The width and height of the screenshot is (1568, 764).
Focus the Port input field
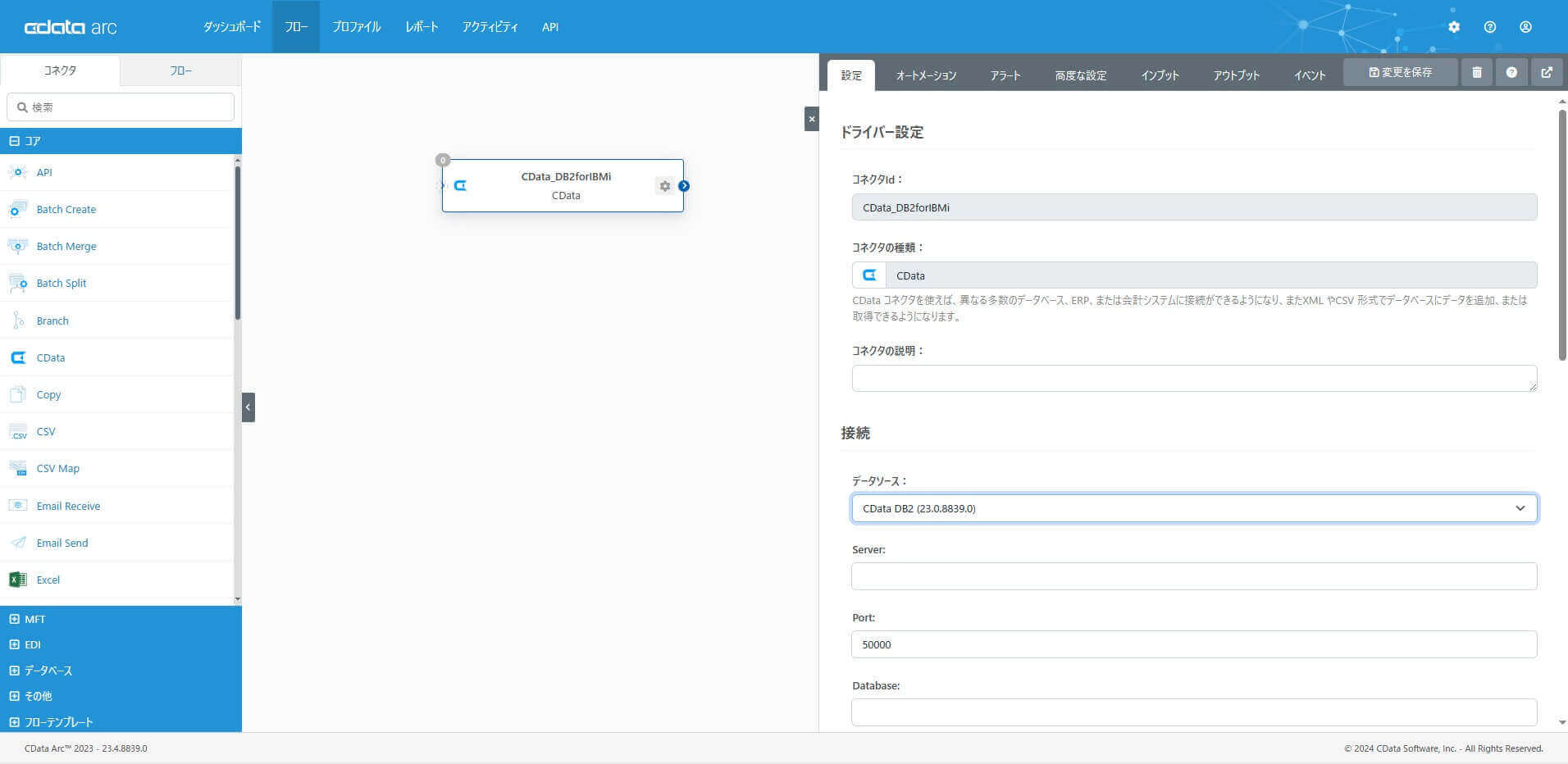pos(1194,644)
